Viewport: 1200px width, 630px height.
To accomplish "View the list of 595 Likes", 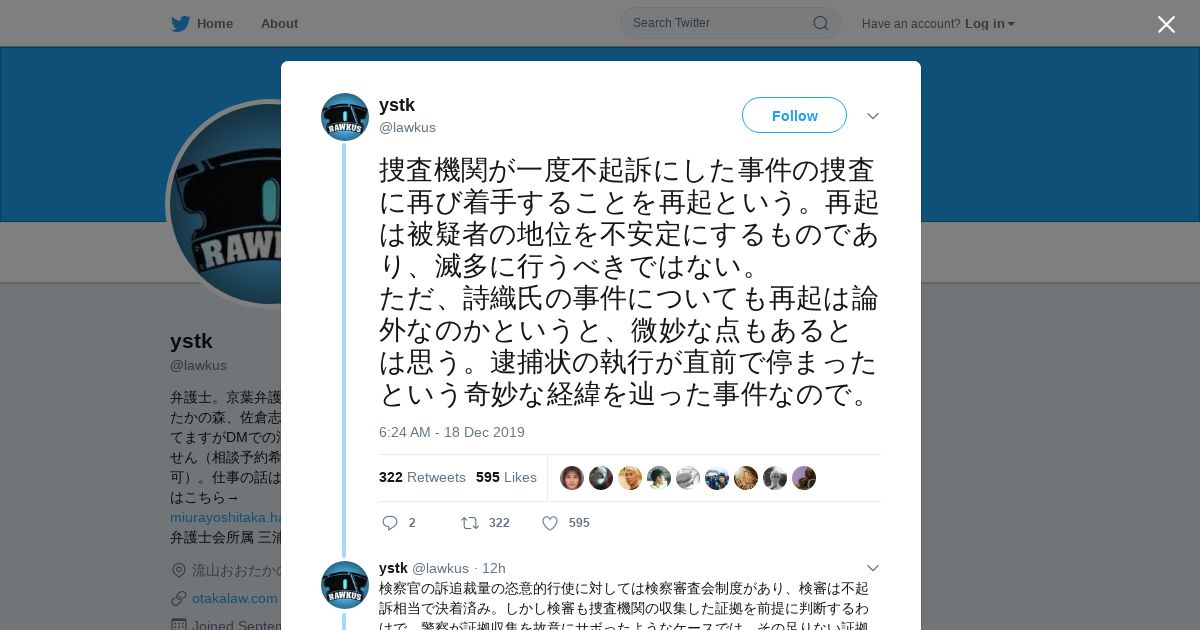I will pos(506,477).
